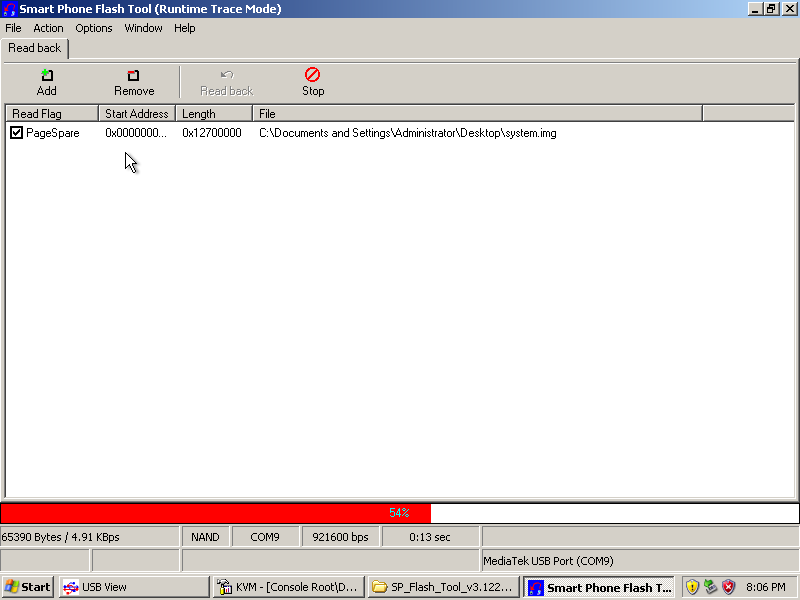Click Smart Phone Flash Tool taskbar button

coord(599,587)
